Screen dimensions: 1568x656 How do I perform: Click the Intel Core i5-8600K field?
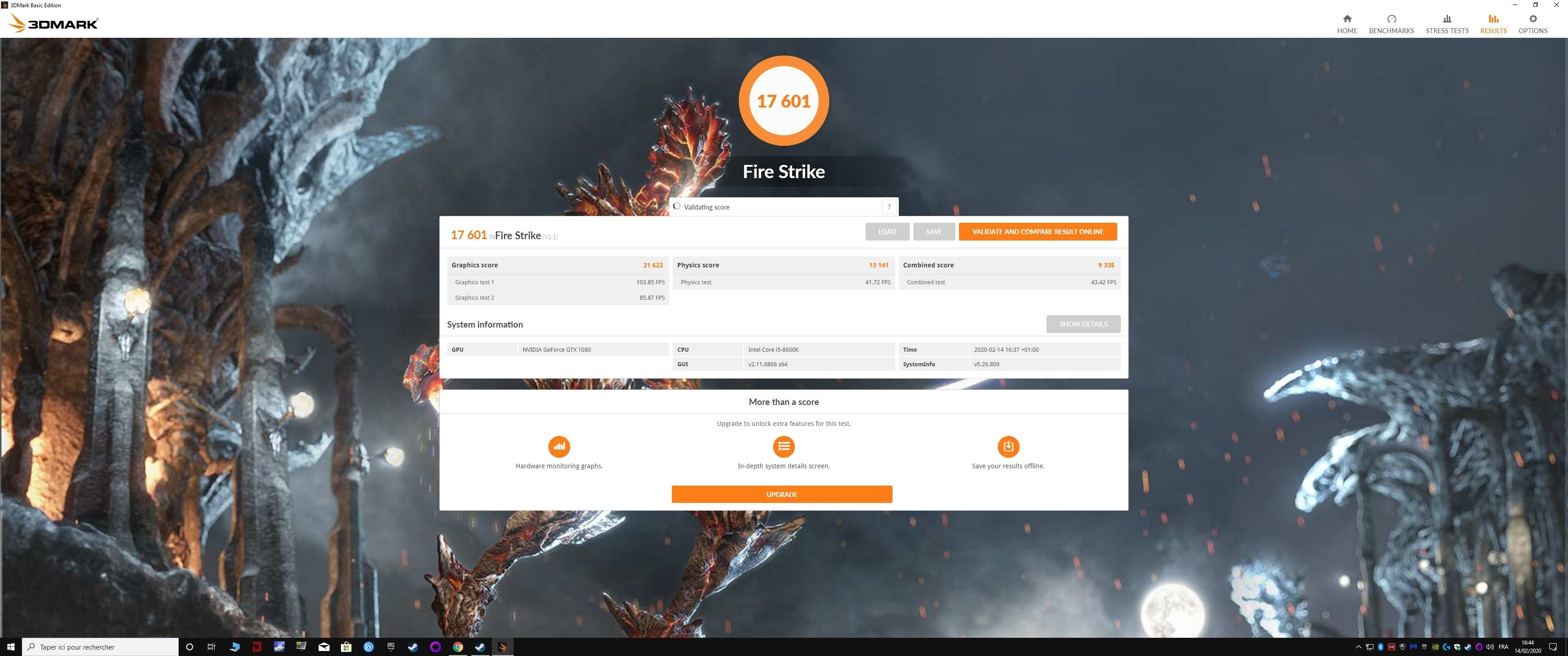tap(819, 349)
